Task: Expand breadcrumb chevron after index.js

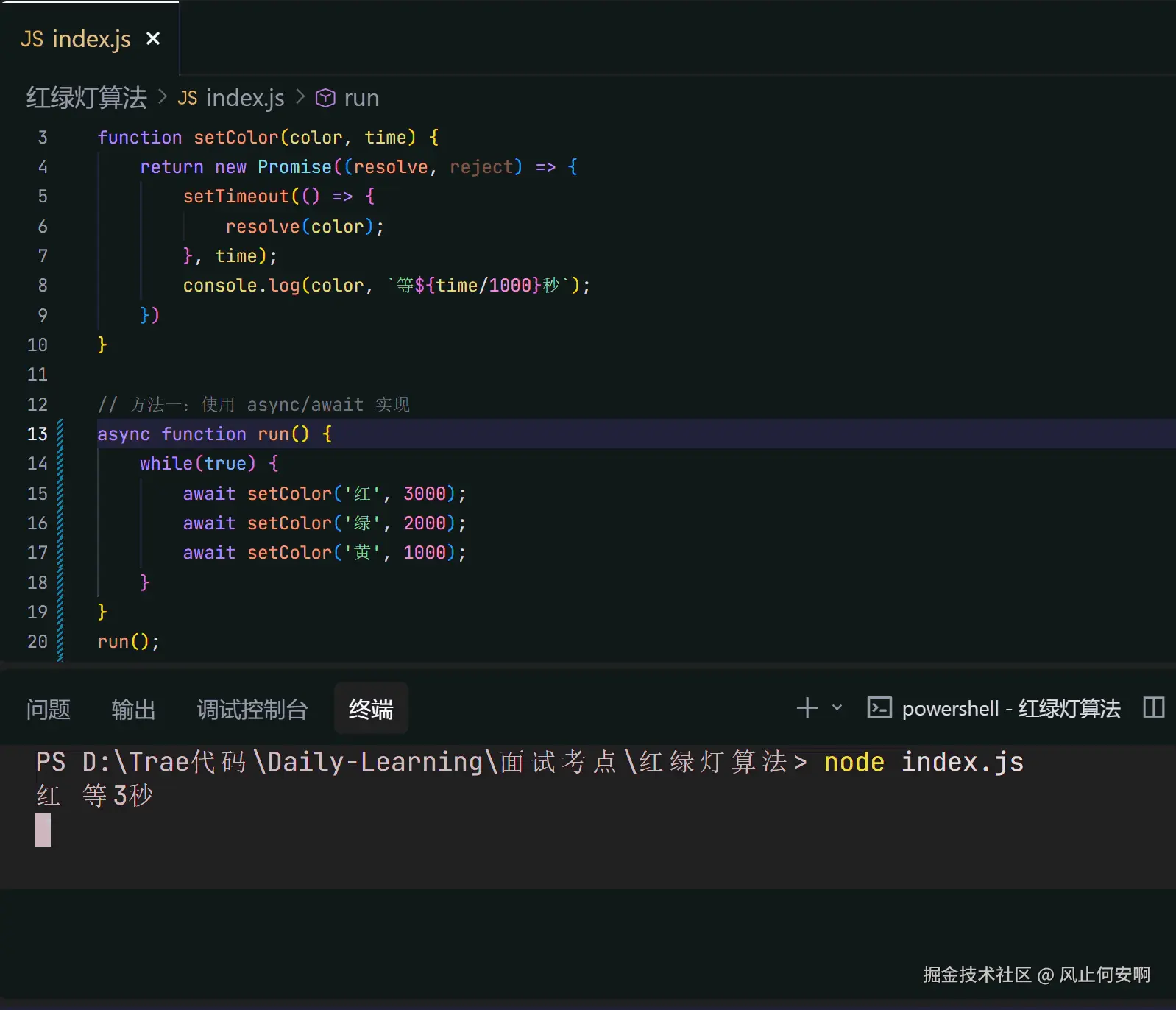Action: click(300, 97)
